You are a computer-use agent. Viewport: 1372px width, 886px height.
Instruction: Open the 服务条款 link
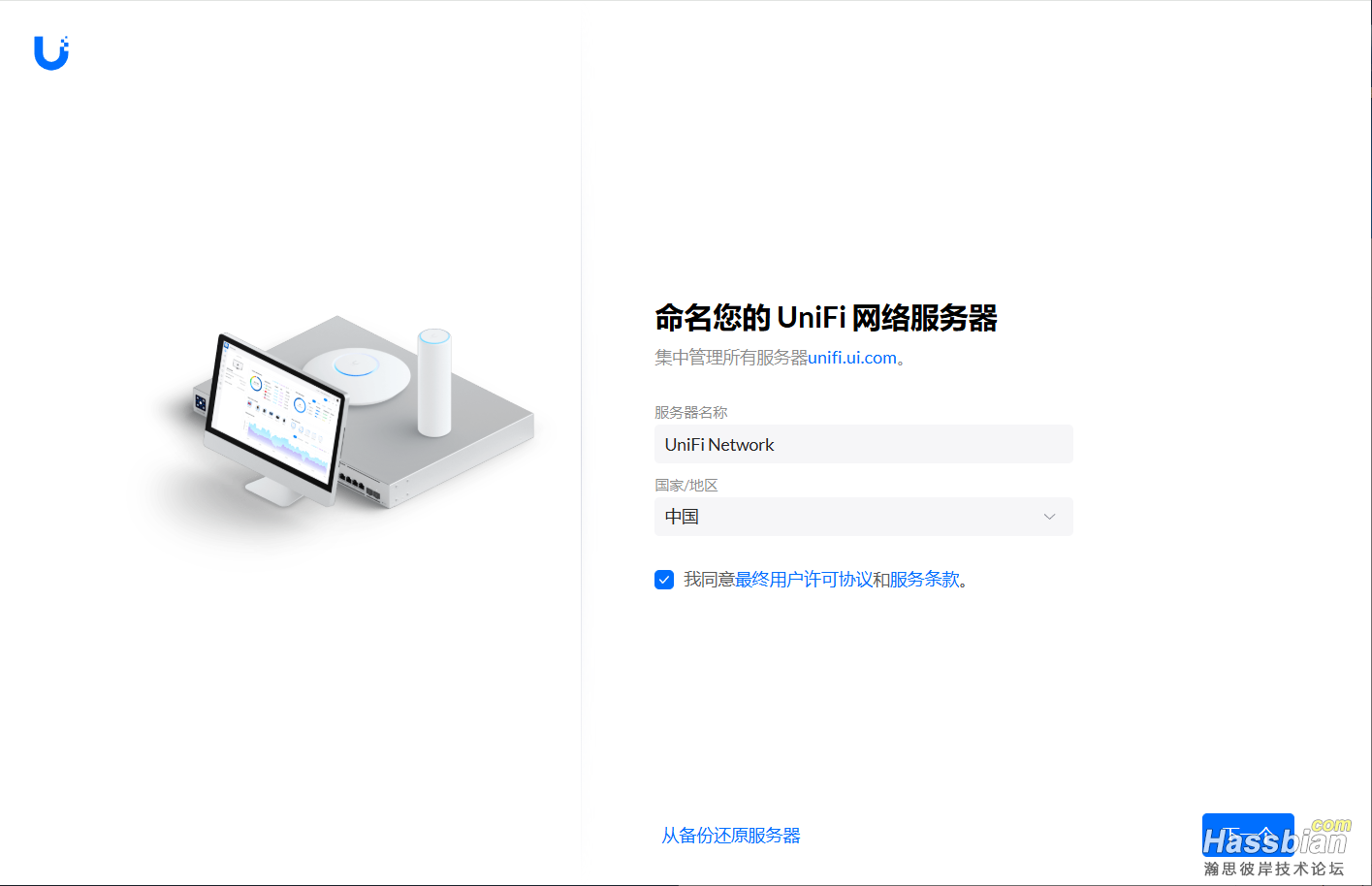pyautogui.click(x=925, y=580)
